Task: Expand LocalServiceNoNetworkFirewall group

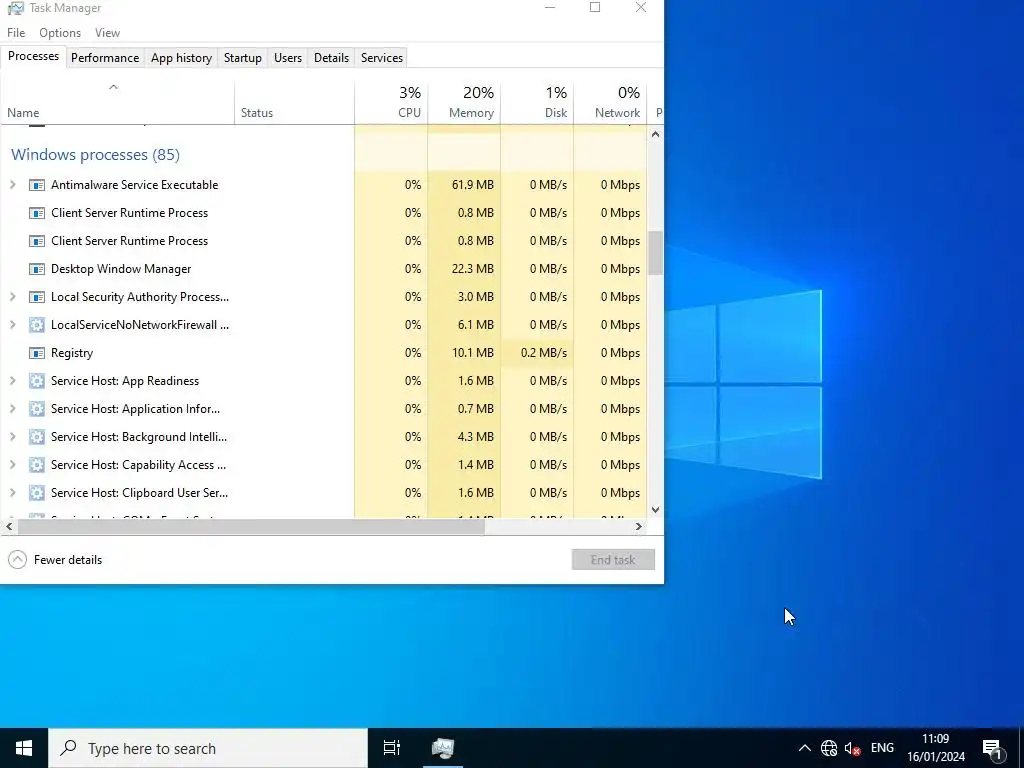Action: pyautogui.click(x=12, y=325)
